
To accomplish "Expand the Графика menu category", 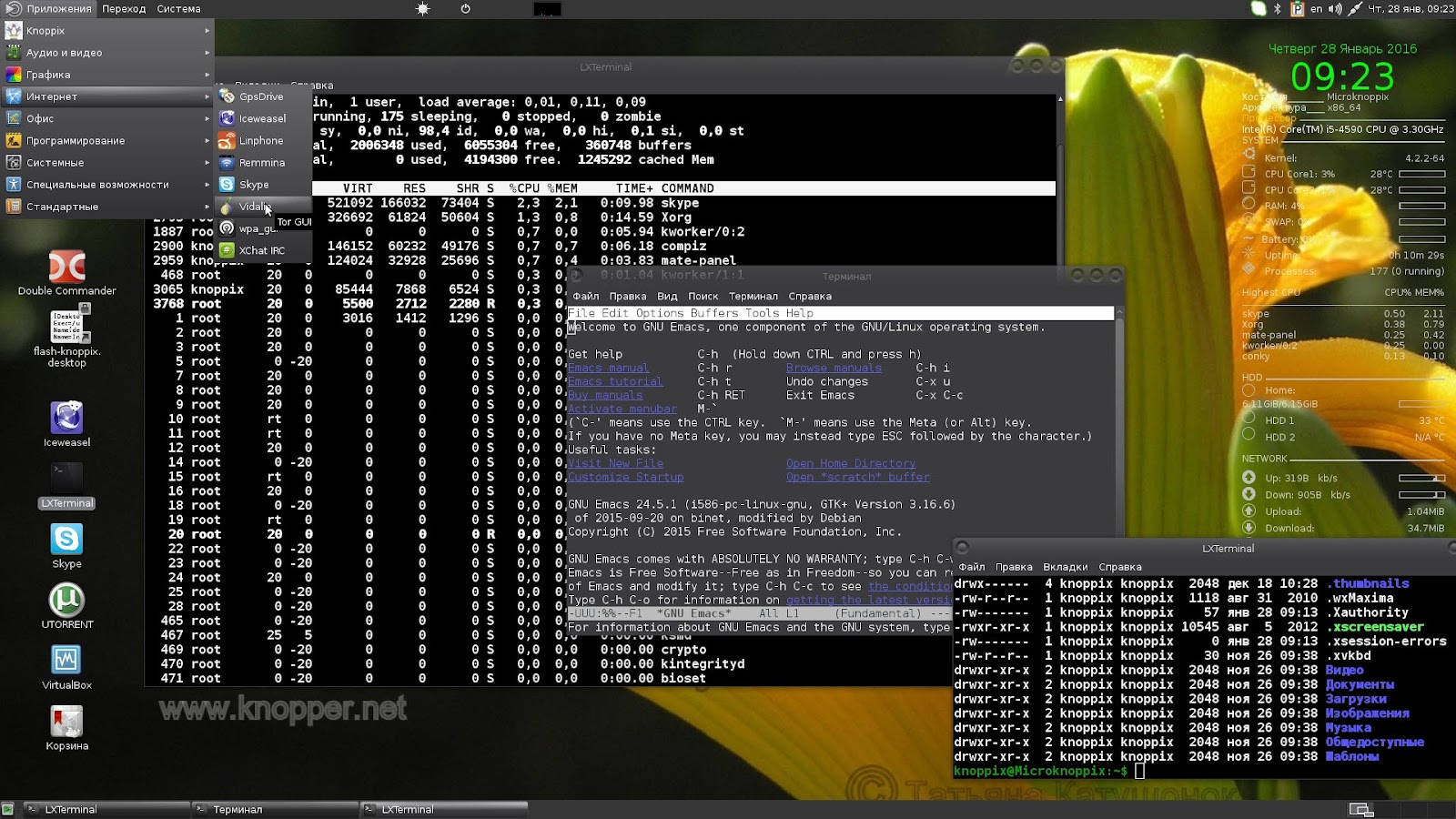I will 107,75.
